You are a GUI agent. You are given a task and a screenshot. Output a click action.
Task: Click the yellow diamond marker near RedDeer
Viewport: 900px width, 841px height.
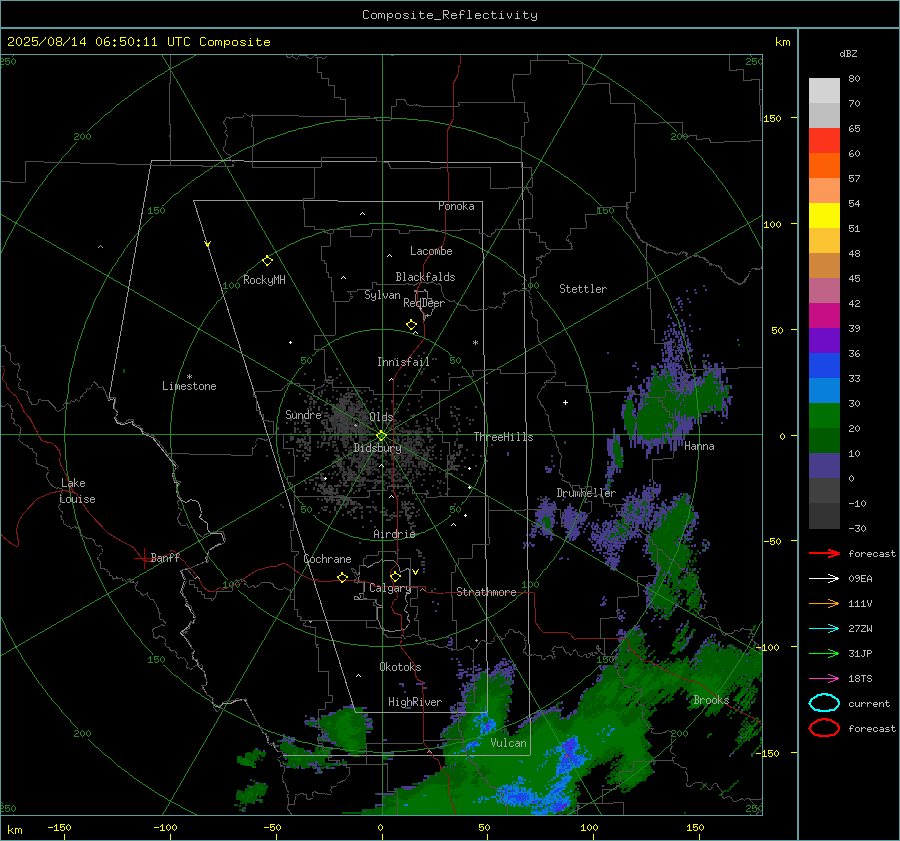(411, 325)
